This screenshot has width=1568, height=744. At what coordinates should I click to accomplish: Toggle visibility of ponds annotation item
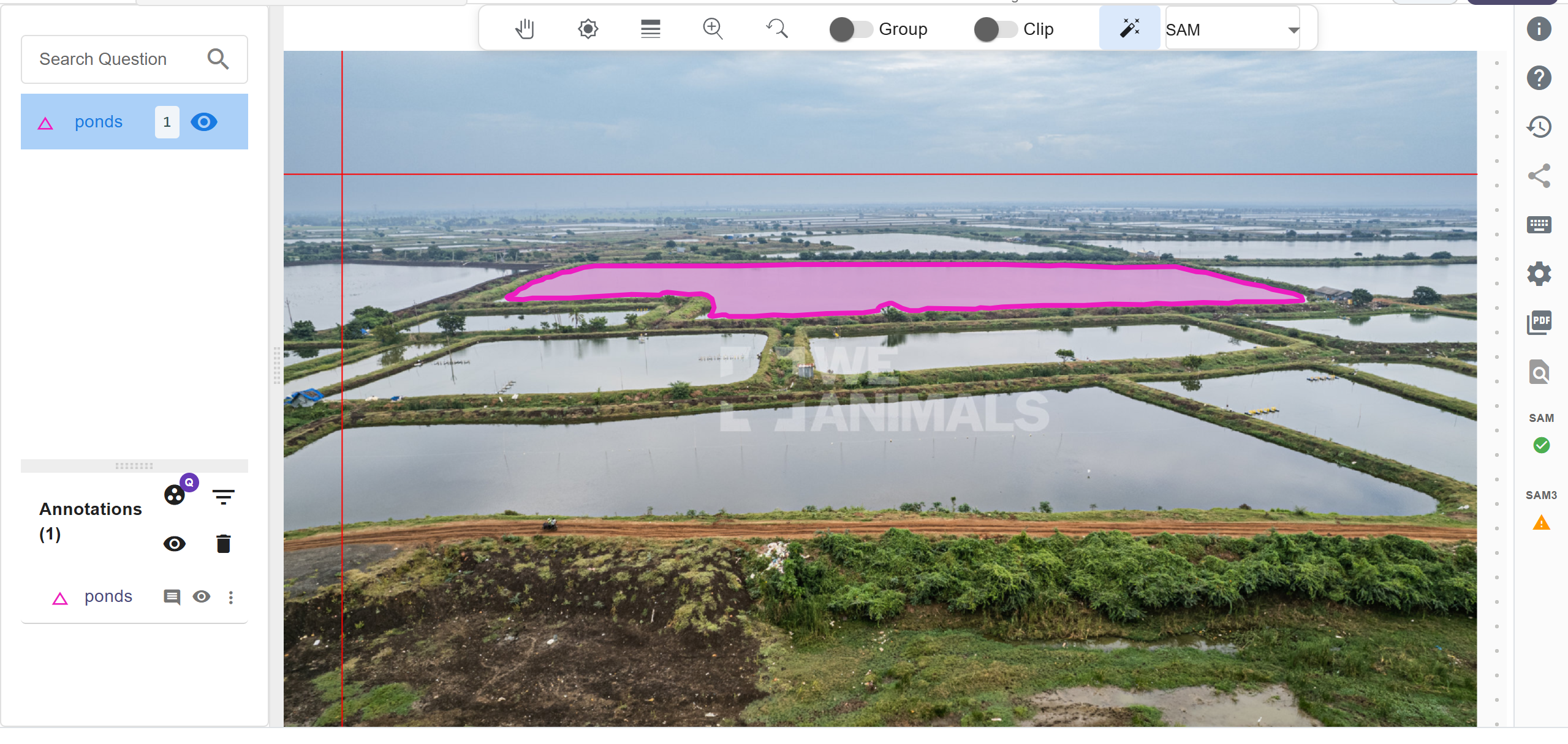click(202, 596)
